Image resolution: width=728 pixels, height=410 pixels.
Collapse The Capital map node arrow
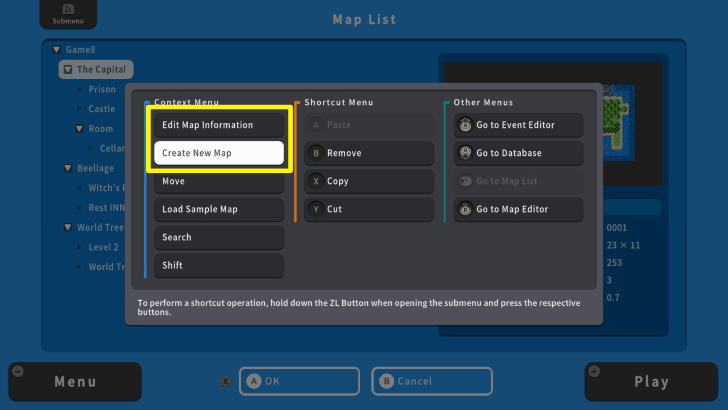tap(68, 70)
